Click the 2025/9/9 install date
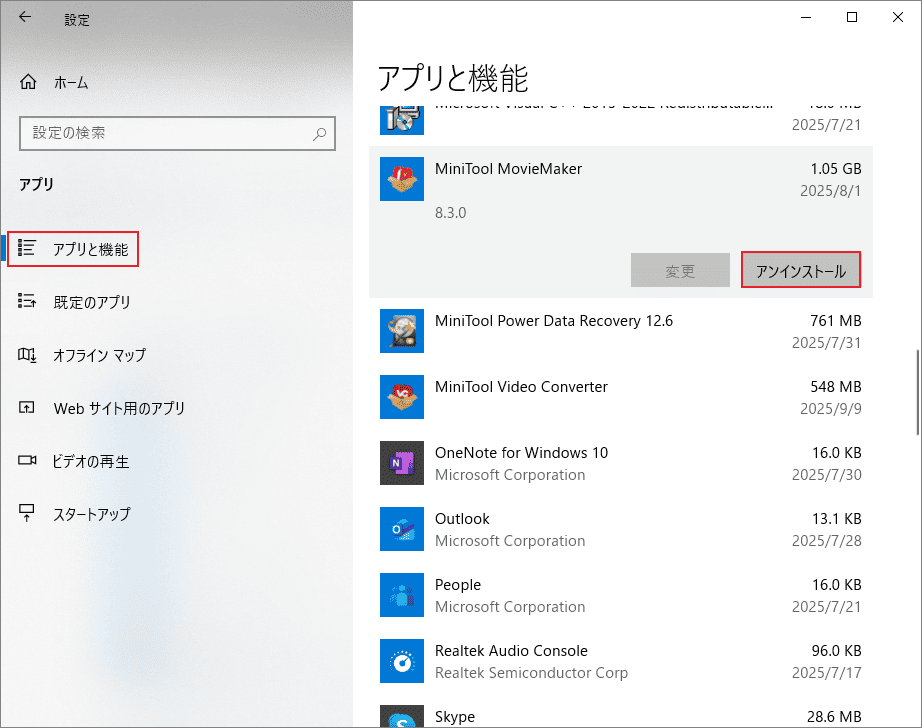922x728 pixels. [x=830, y=409]
